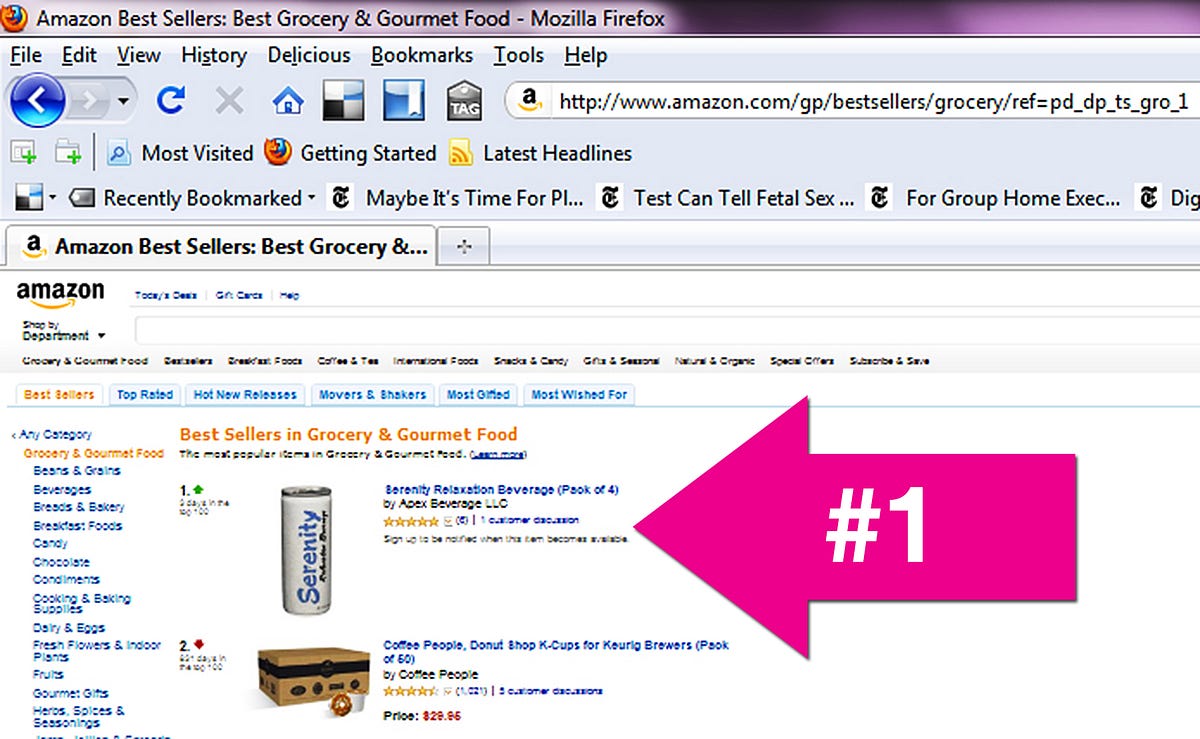
Task: Switch to the Movers & Shakers tab
Action: pos(372,394)
